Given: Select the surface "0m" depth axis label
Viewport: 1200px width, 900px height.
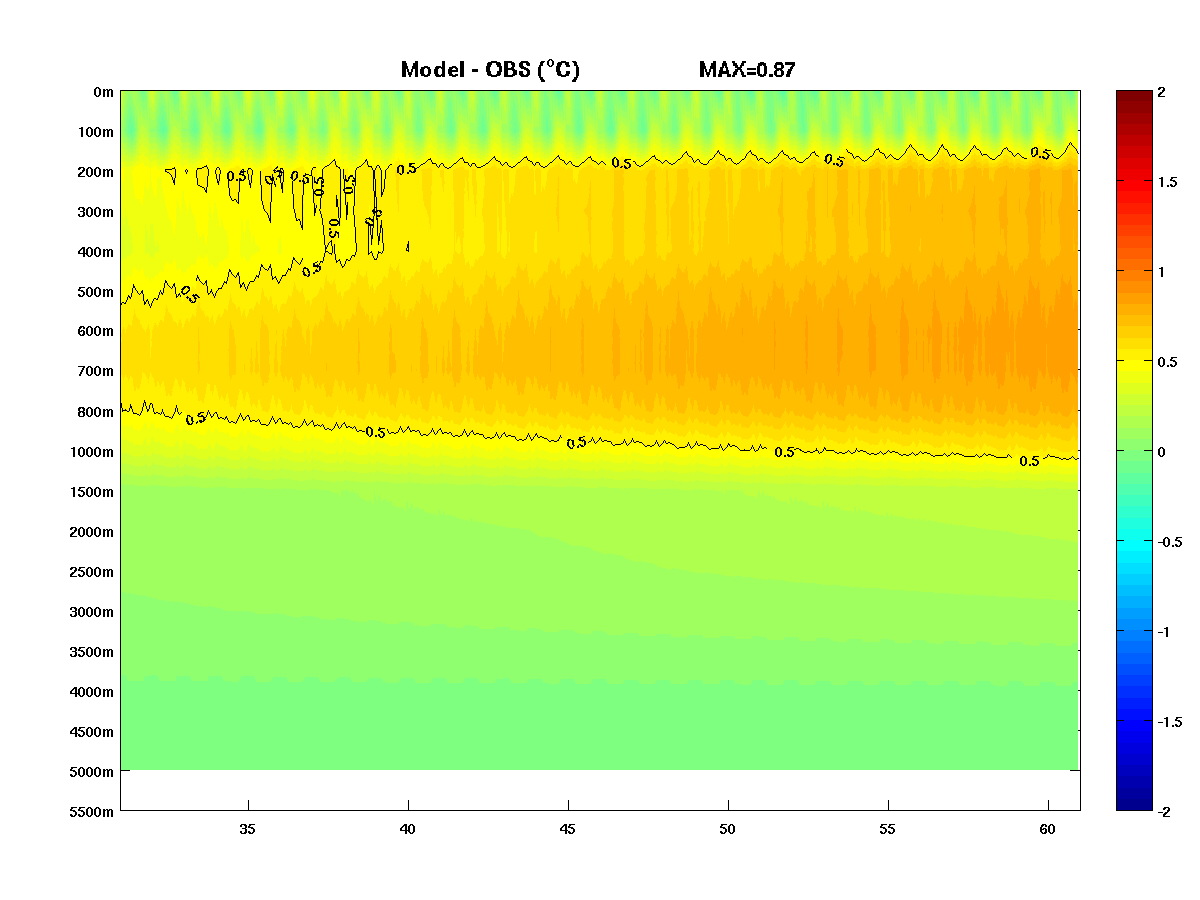Looking at the screenshot, I should tap(103, 92).
